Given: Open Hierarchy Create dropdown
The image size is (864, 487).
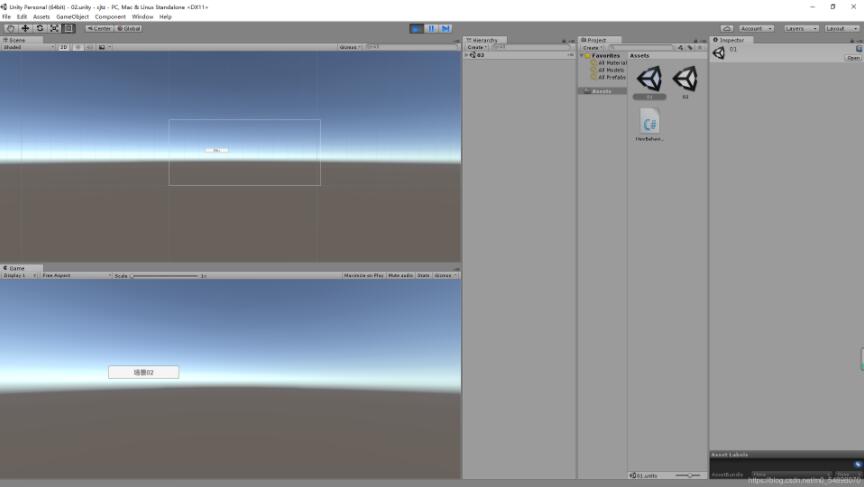Looking at the screenshot, I should click(x=477, y=47).
